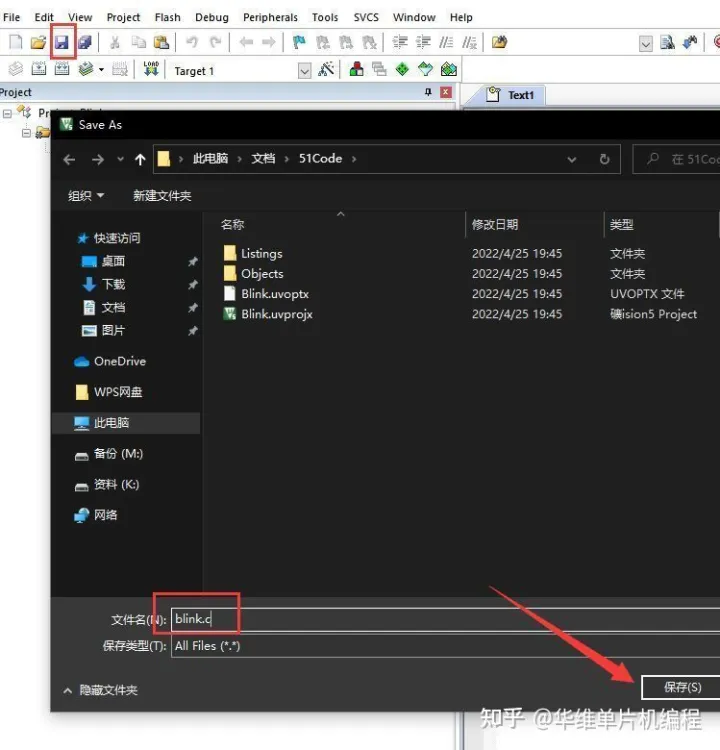Collapse the Project root tree node
Screen dimensions: 720x750
[8, 114]
